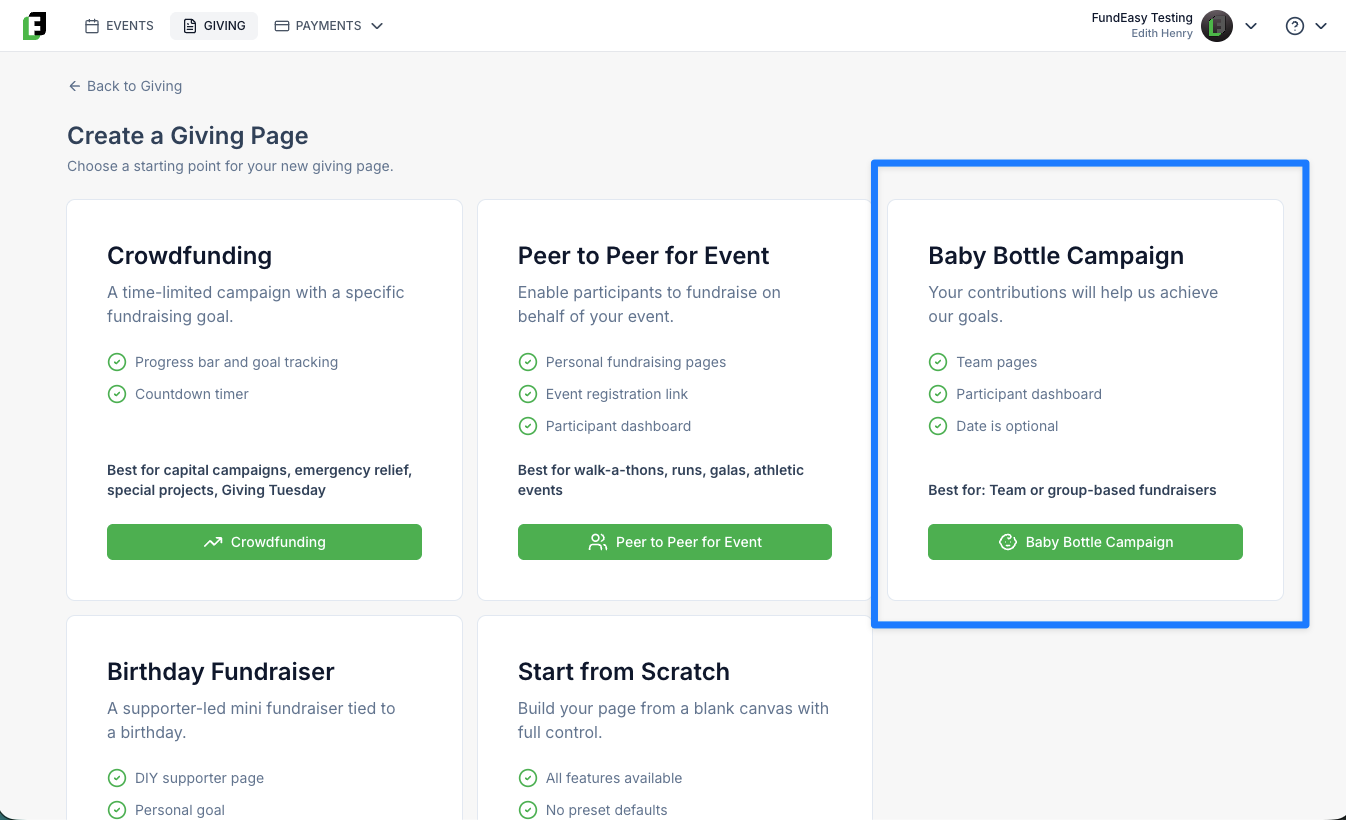Select the Birthday Fundraiser card heading
The width and height of the screenshot is (1346, 820).
click(x=221, y=672)
